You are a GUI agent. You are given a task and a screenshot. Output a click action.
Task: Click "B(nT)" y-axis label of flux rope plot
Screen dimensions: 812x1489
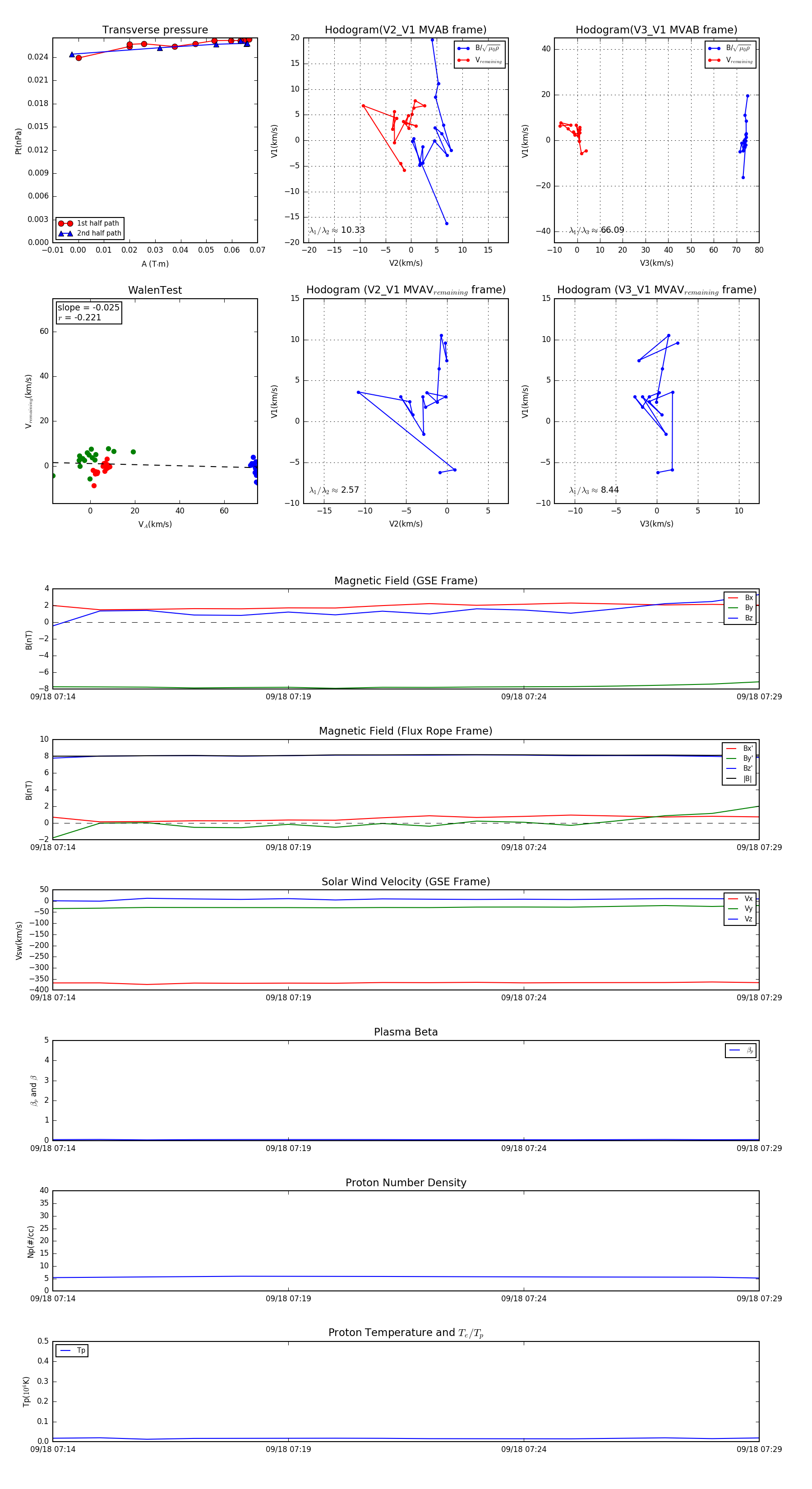click(x=29, y=790)
